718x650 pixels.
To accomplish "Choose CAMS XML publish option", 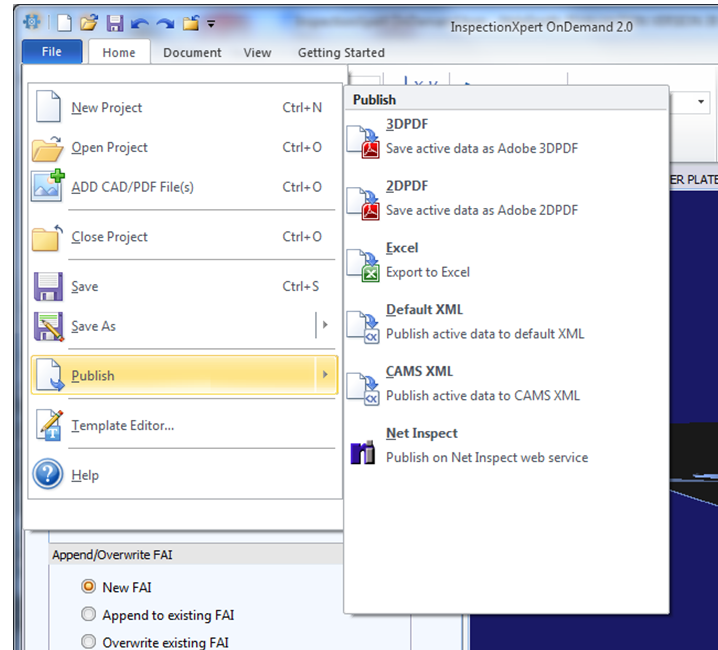I will pyautogui.click(x=506, y=384).
